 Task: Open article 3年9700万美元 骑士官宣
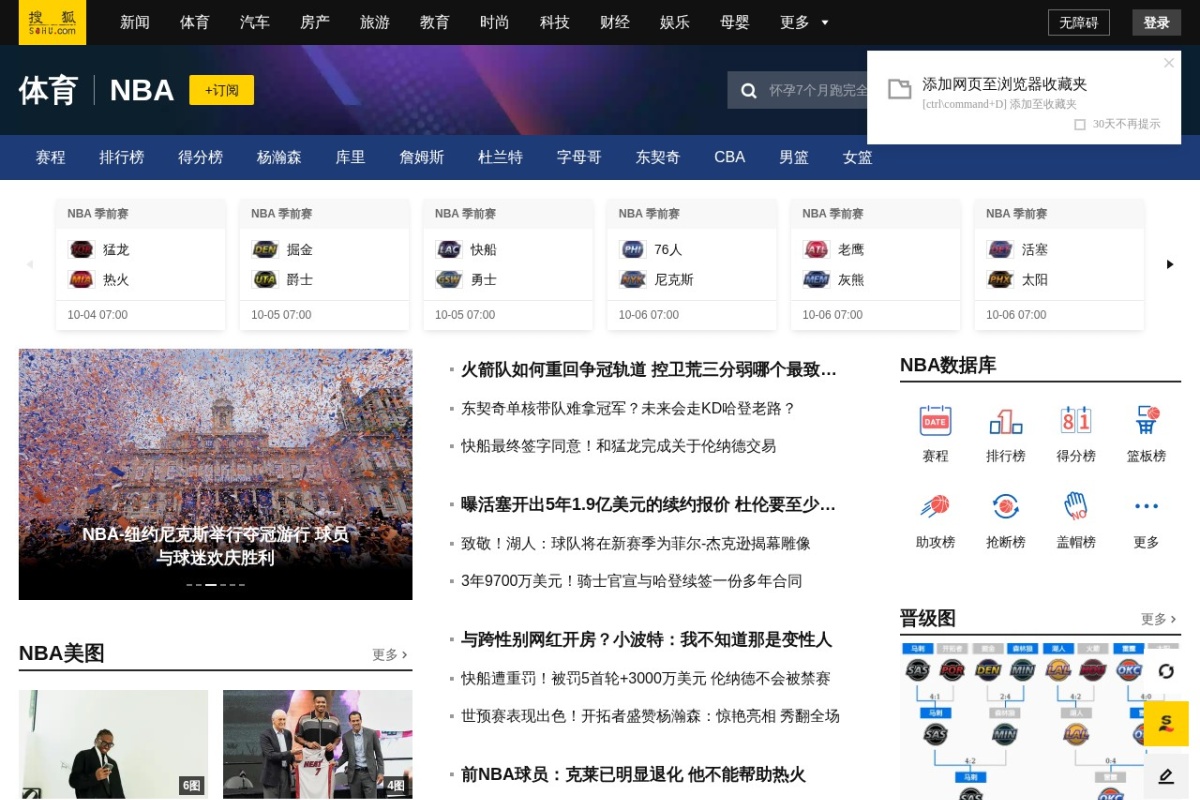[631, 581]
